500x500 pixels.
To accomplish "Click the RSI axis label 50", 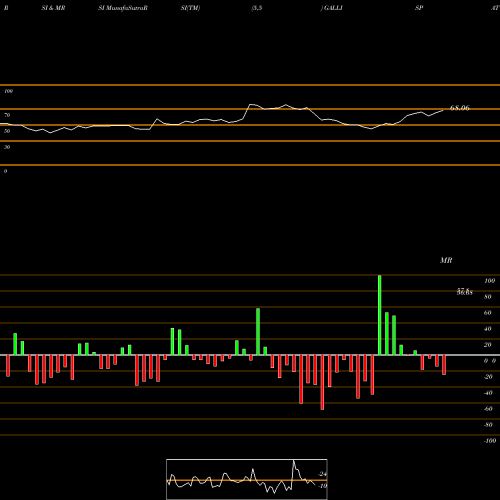I will (7, 131).
